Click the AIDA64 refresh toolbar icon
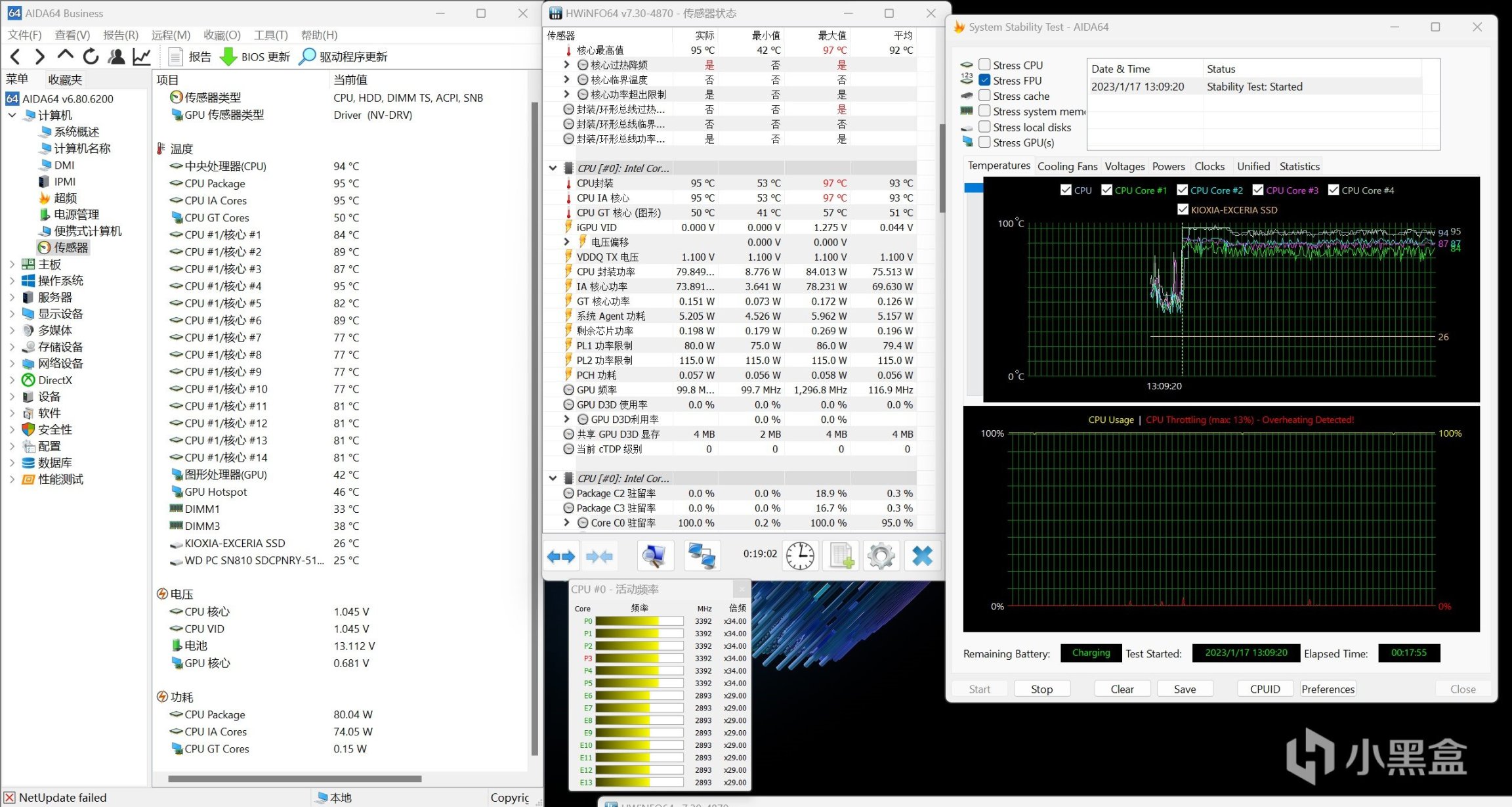1512x807 pixels. click(91, 56)
